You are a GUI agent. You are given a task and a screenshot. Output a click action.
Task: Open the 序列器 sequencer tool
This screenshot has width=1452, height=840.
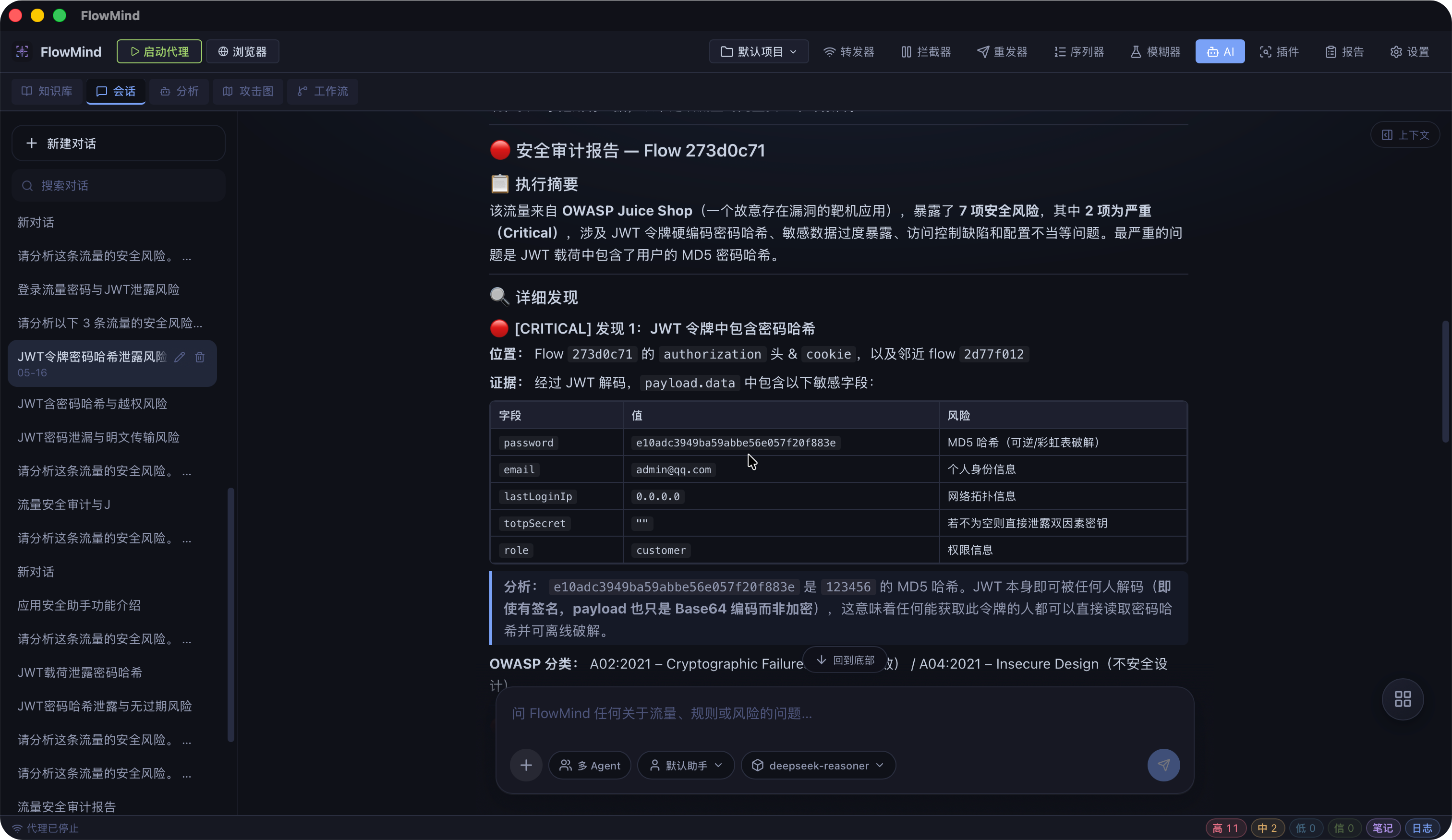[x=1079, y=52]
